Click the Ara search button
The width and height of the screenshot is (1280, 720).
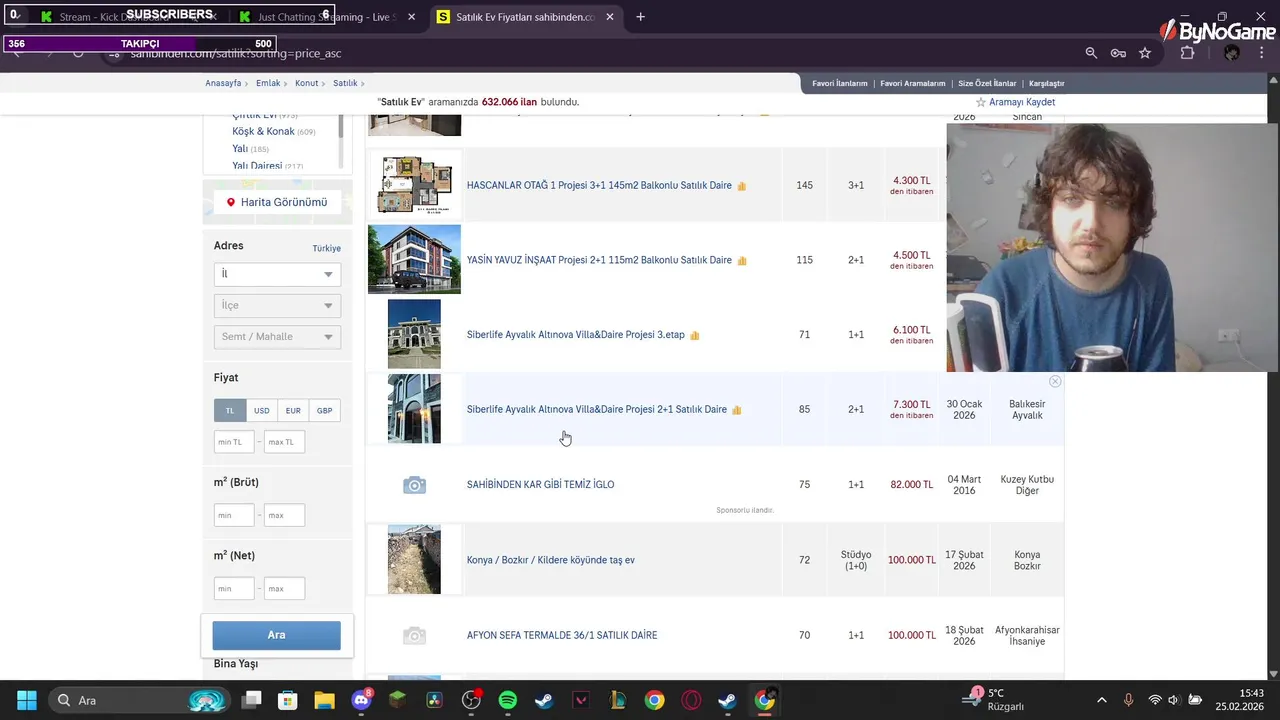pos(276,635)
